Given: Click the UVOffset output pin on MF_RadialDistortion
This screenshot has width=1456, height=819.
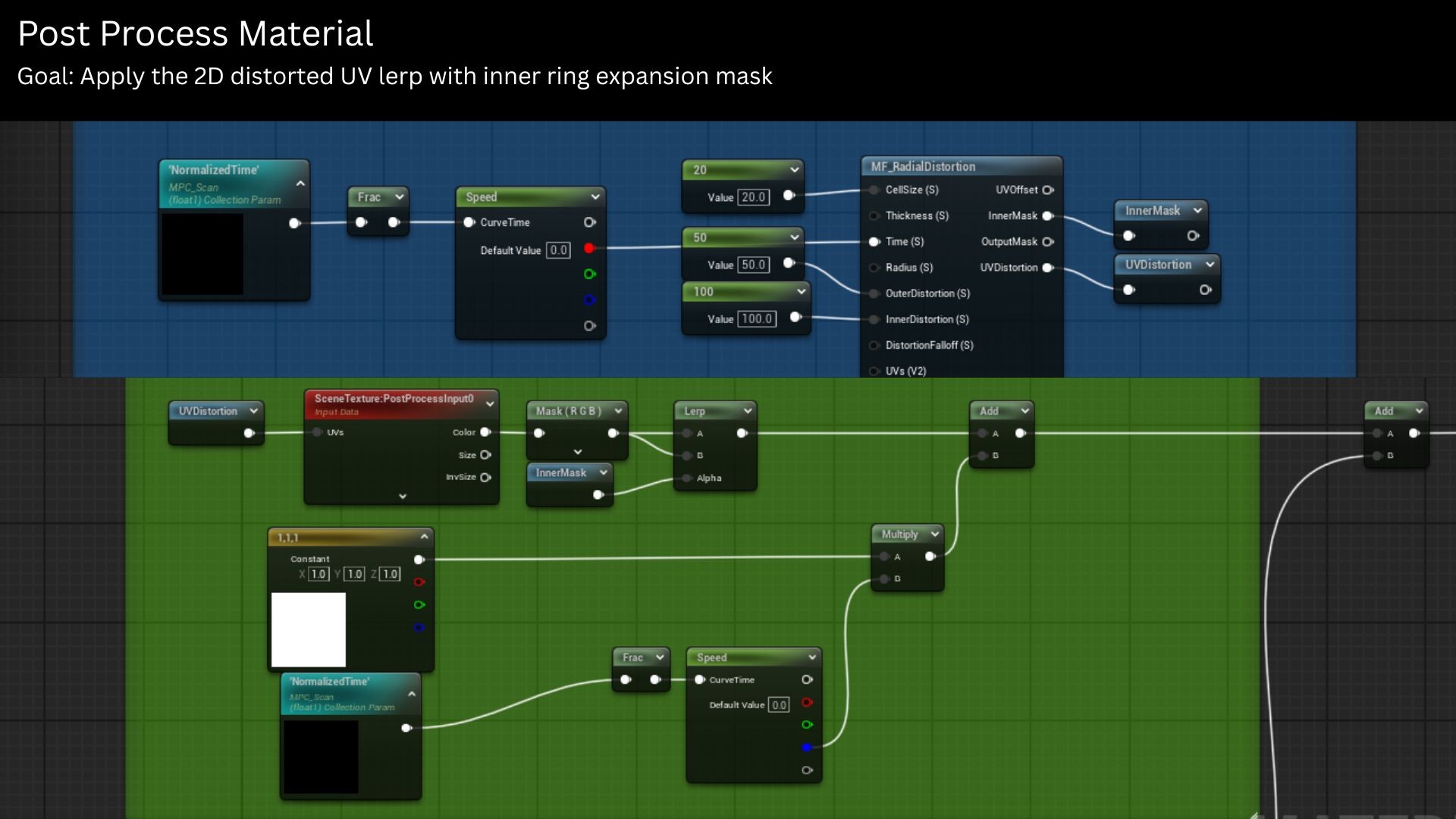Looking at the screenshot, I should [x=1048, y=190].
